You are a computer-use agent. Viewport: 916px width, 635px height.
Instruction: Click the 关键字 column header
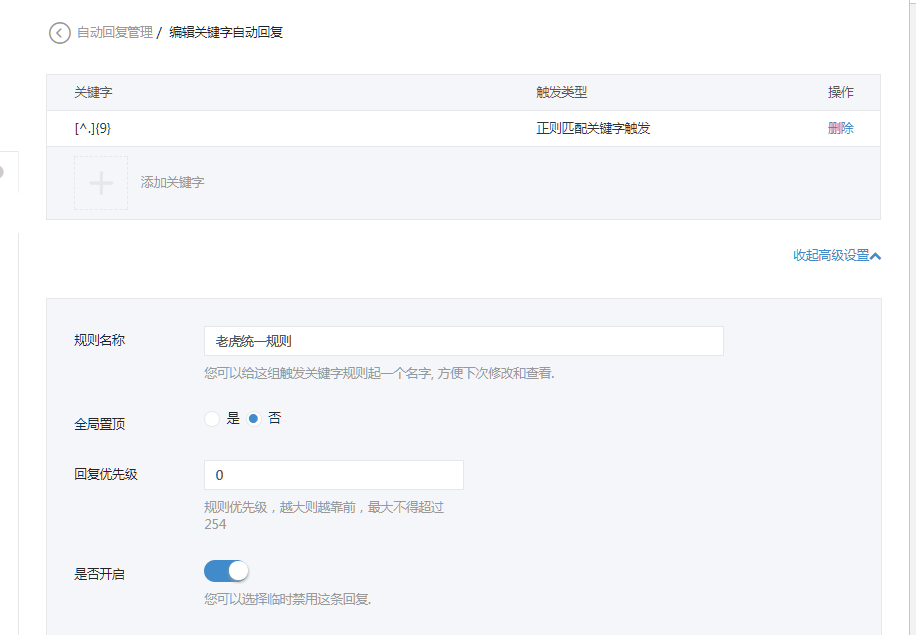pos(93,92)
